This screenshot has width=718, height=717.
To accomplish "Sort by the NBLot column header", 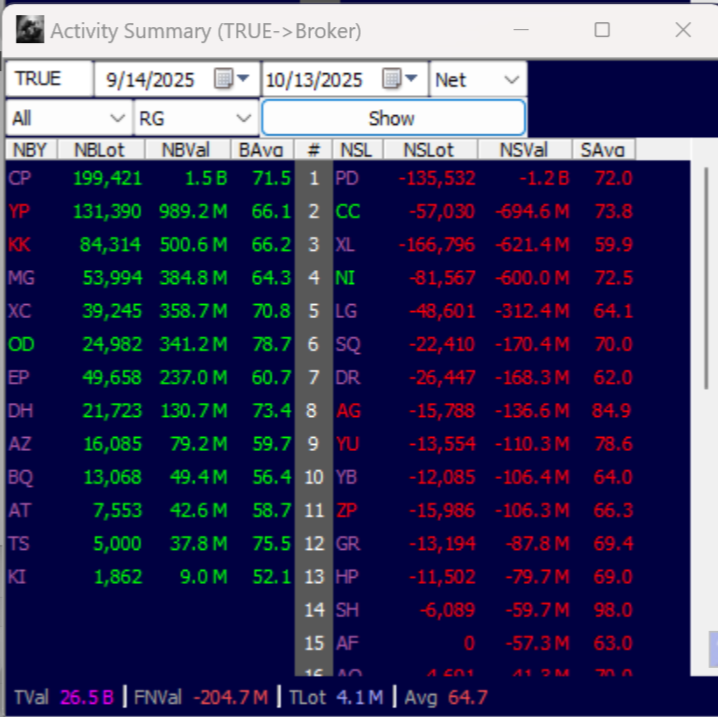I will [101, 150].
